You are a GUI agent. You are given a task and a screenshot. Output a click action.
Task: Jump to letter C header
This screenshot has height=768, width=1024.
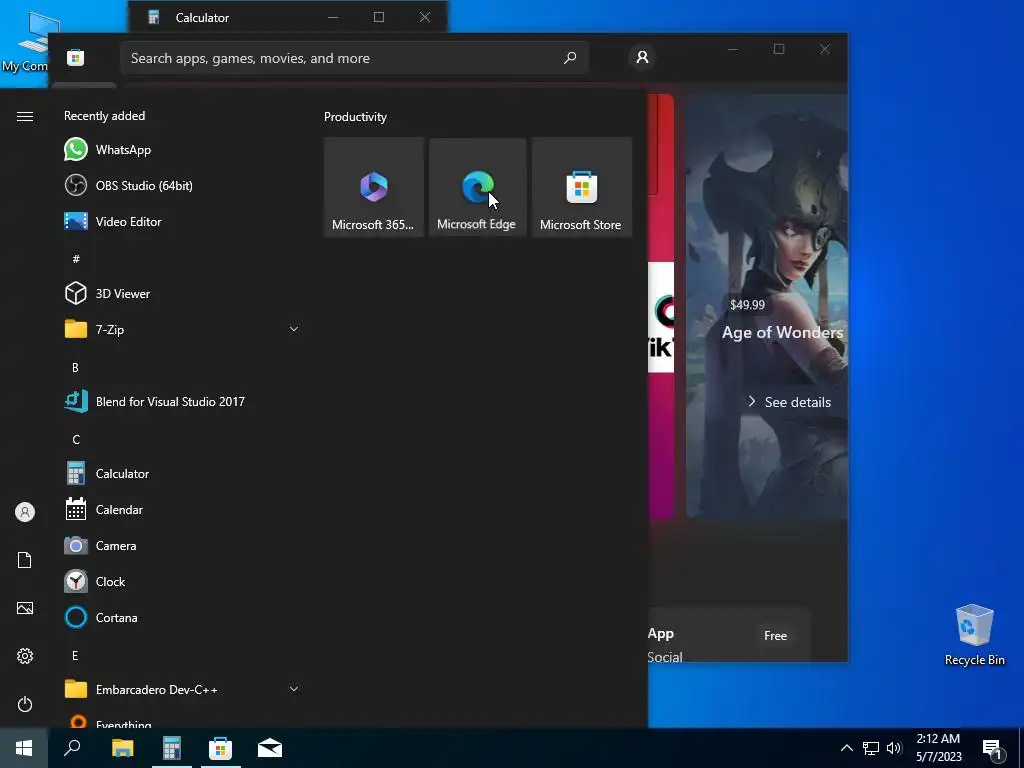coord(76,440)
